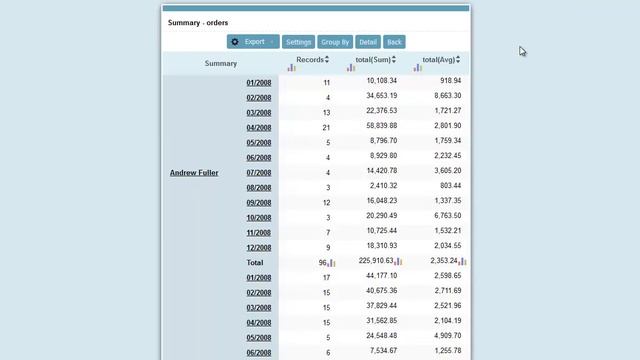Open the Andrew Fuller link
Image resolution: width=640 pixels, height=360 pixels.
[x=194, y=173]
